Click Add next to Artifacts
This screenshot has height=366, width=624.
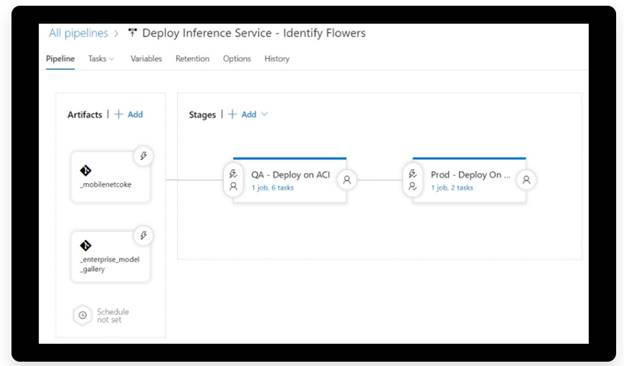[129, 115]
